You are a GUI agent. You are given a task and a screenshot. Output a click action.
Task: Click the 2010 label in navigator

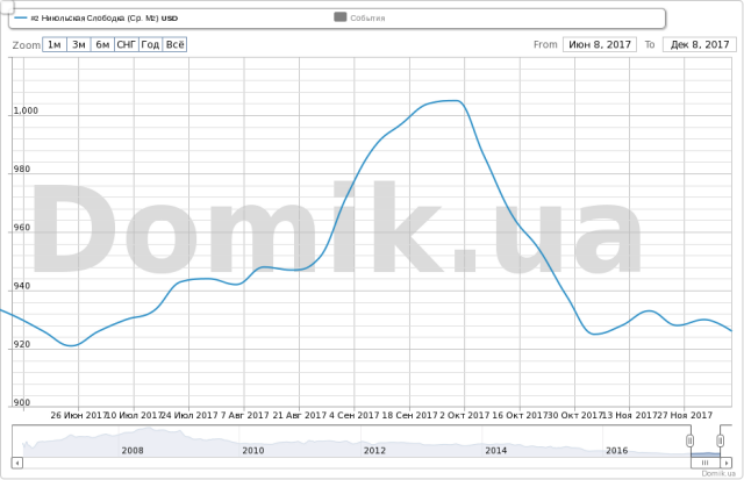tap(253, 450)
